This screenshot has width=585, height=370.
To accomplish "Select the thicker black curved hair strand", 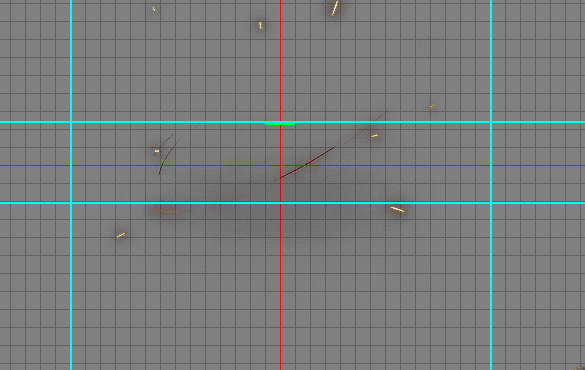I will pyautogui.click(x=169, y=156).
